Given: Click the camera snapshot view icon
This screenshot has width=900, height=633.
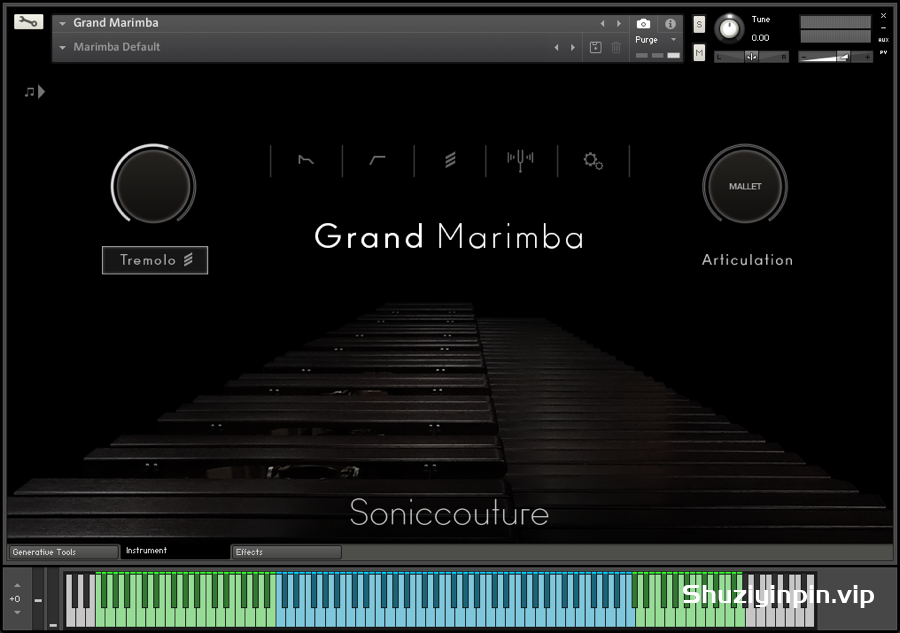Looking at the screenshot, I should (643, 24).
